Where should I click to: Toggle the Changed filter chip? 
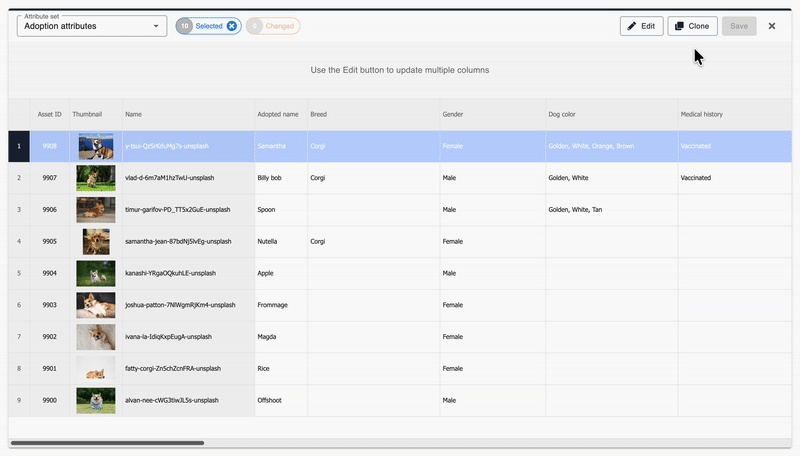pyautogui.click(x=272, y=26)
